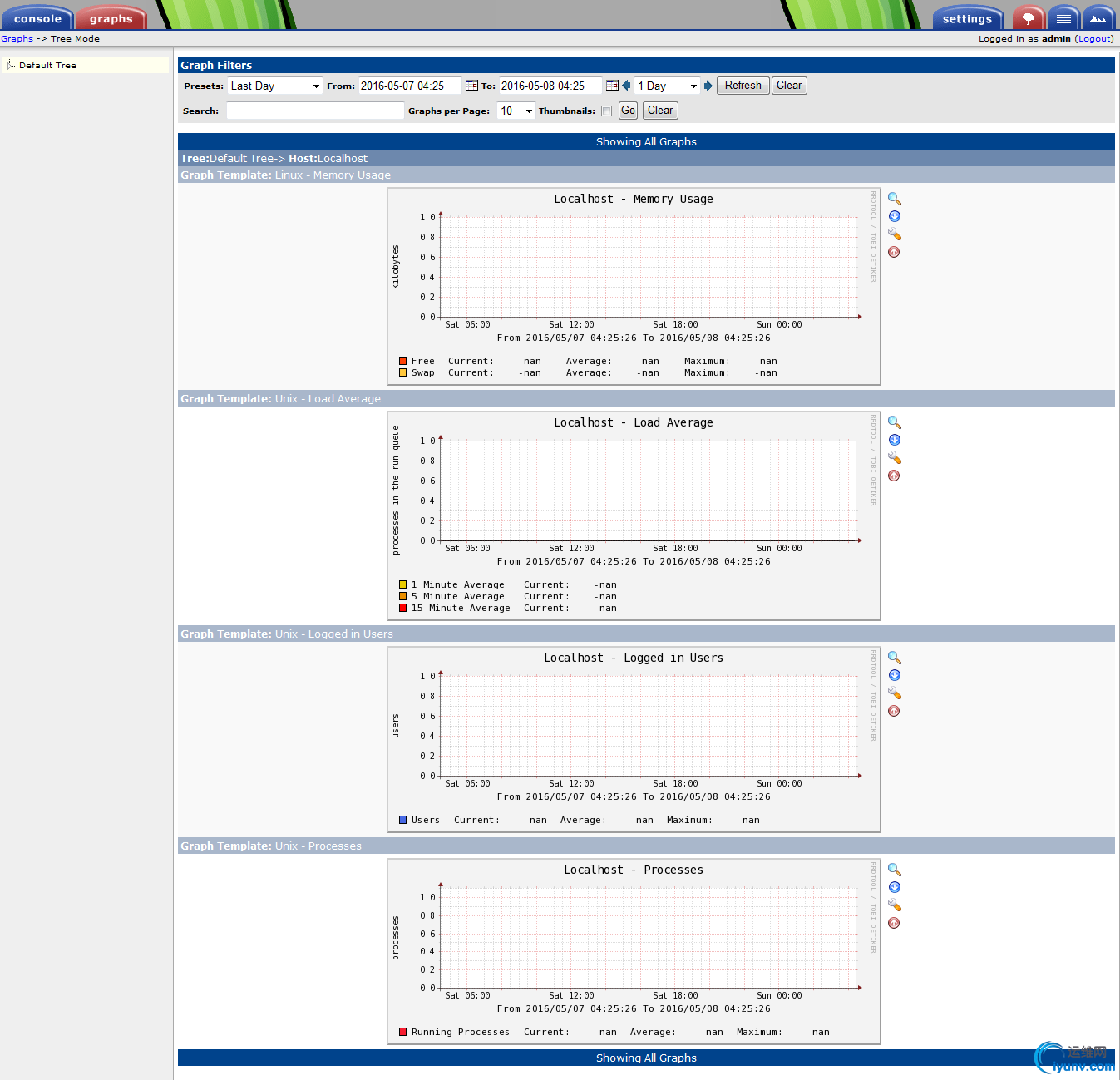Image resolution: width=1120 pixels, height=1080 pixels.
Task: Open the Localhost Load Average graph image
Action: tap(634, 516)
